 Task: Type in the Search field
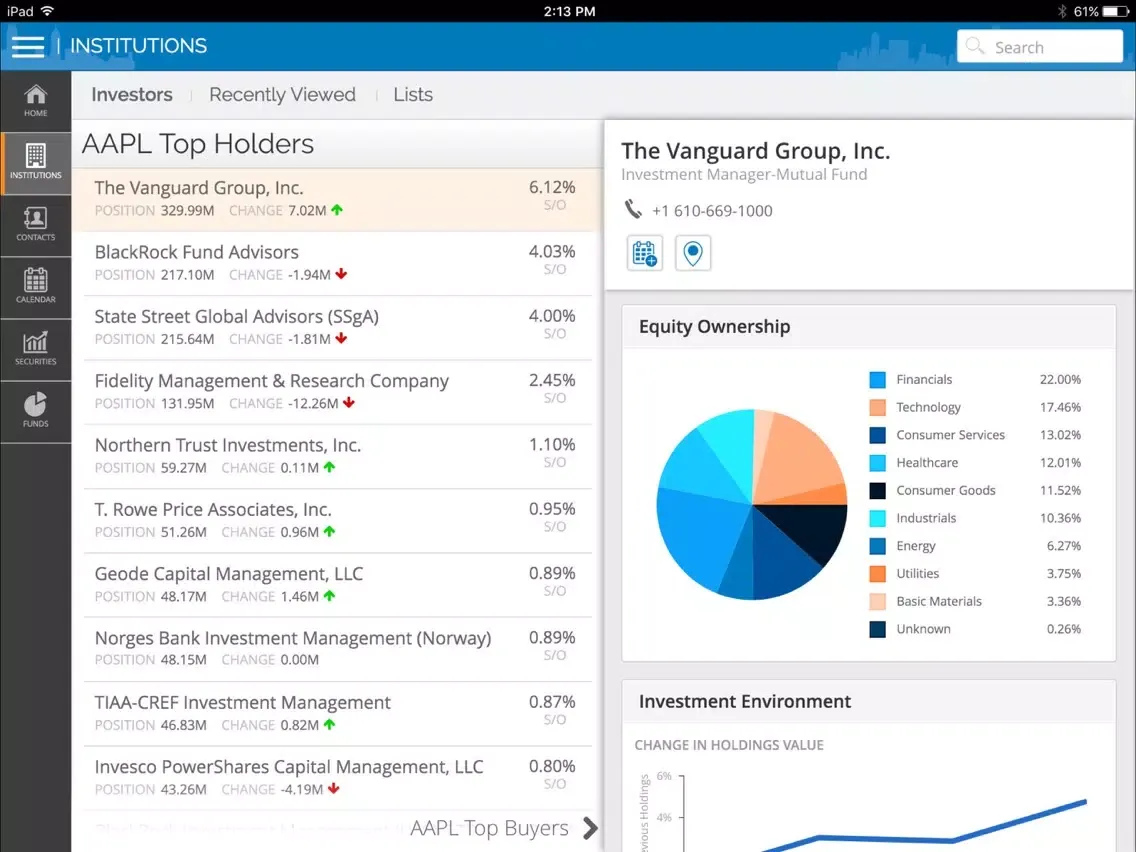[x=1040, y=46]
